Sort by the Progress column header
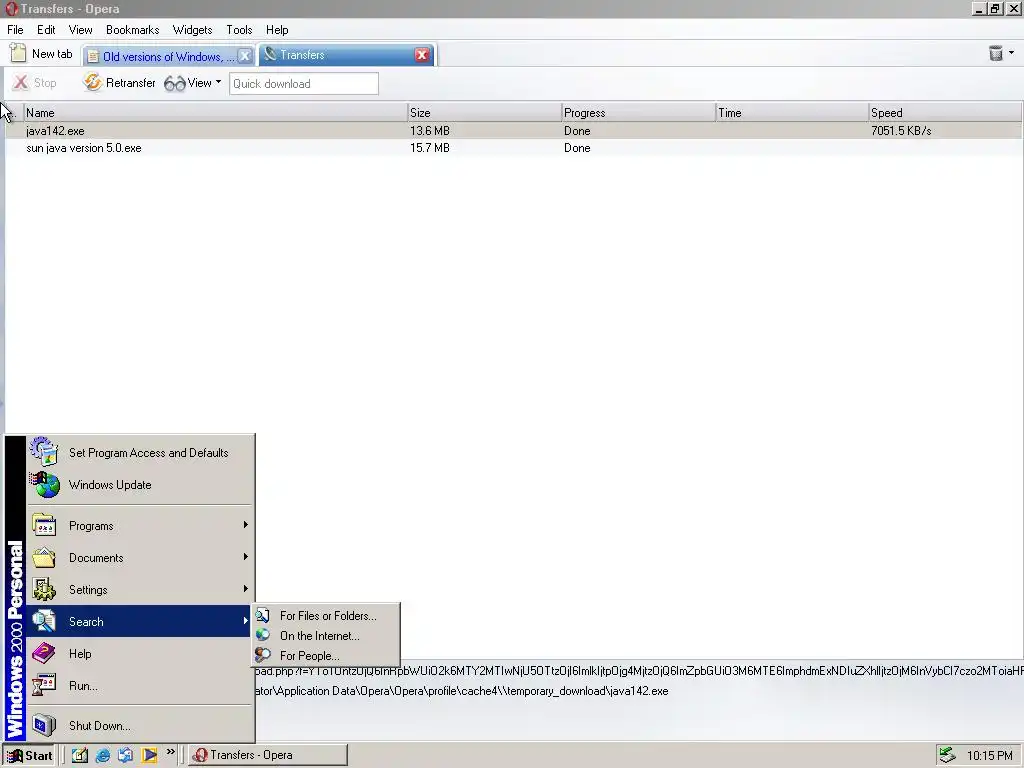The height and width of the screenshot is (768, 1024). 639,112
